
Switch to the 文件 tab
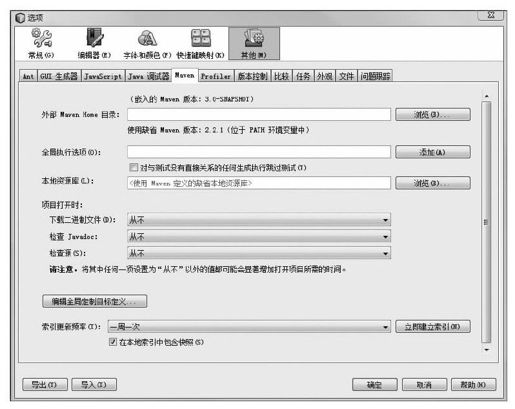click(x=347, y=76)
